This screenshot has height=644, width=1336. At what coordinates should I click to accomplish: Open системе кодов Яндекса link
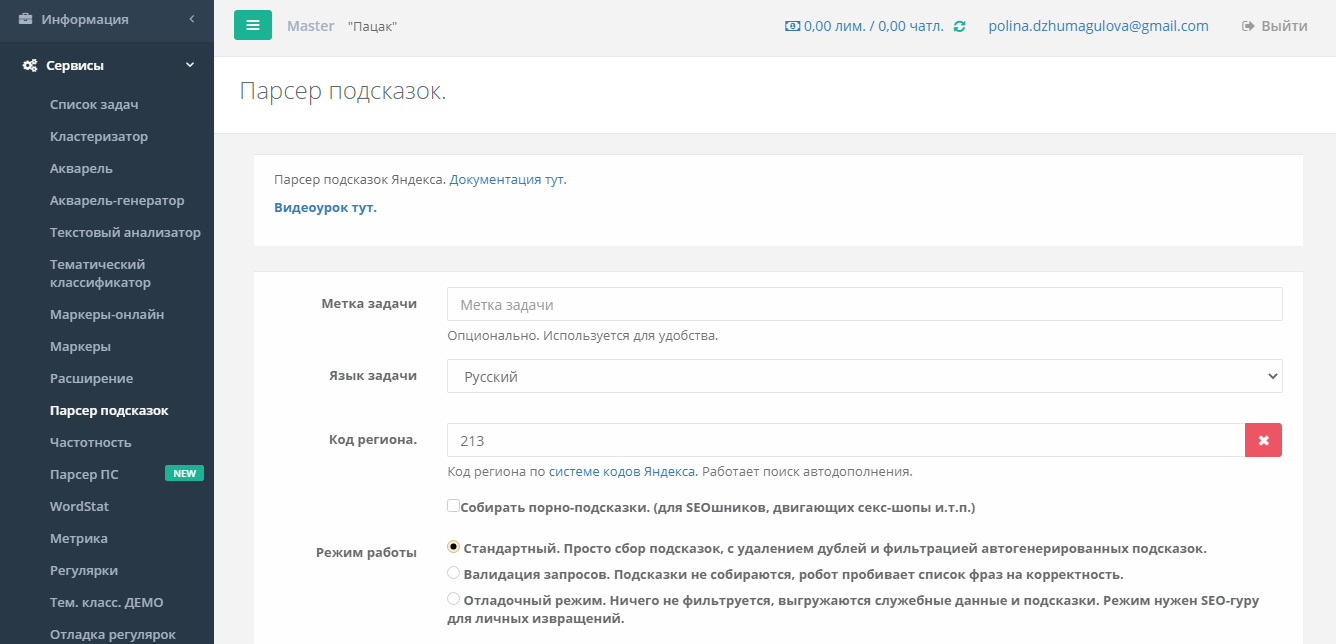pyautogui.click(x=623, y=472)
